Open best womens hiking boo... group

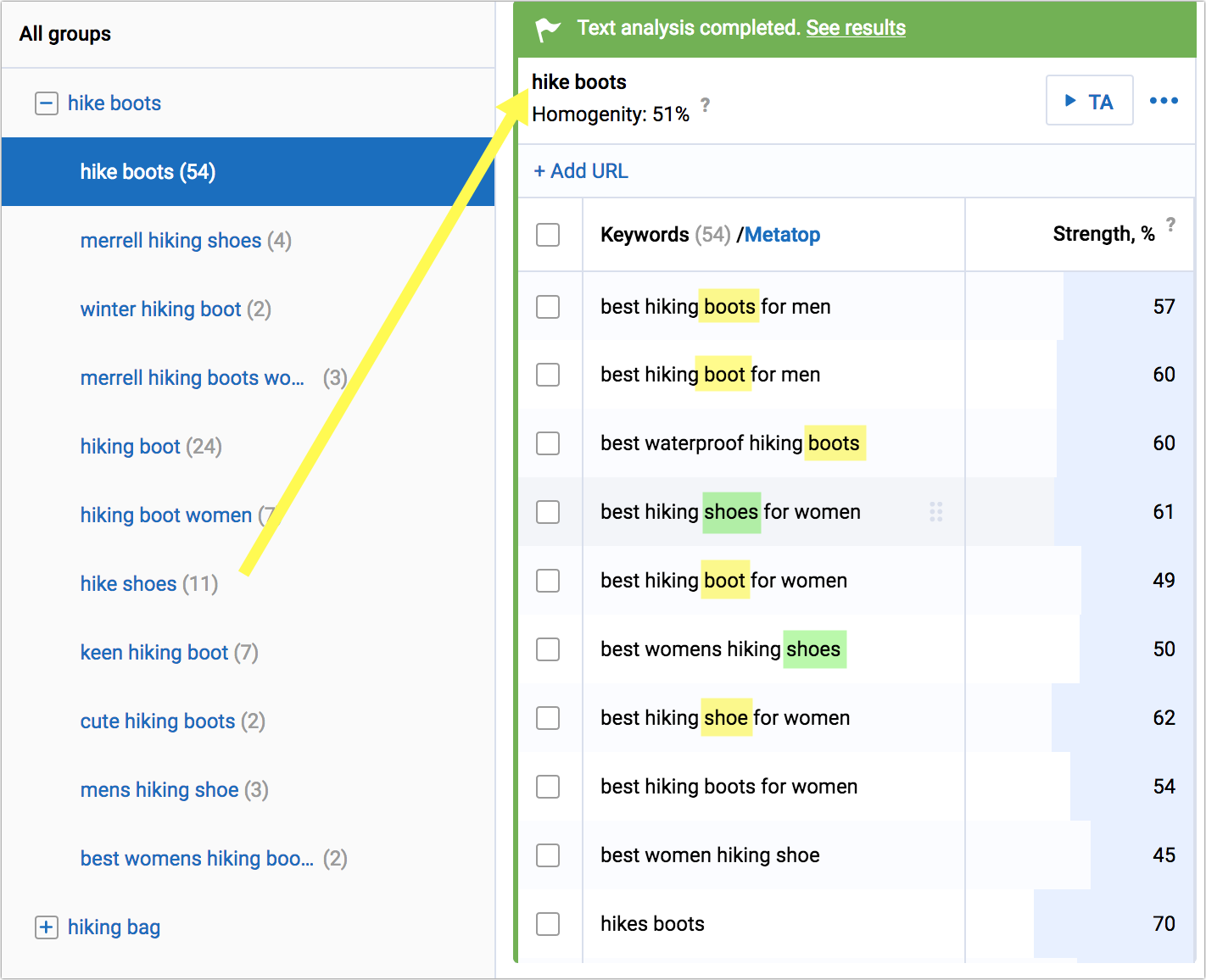214,859
